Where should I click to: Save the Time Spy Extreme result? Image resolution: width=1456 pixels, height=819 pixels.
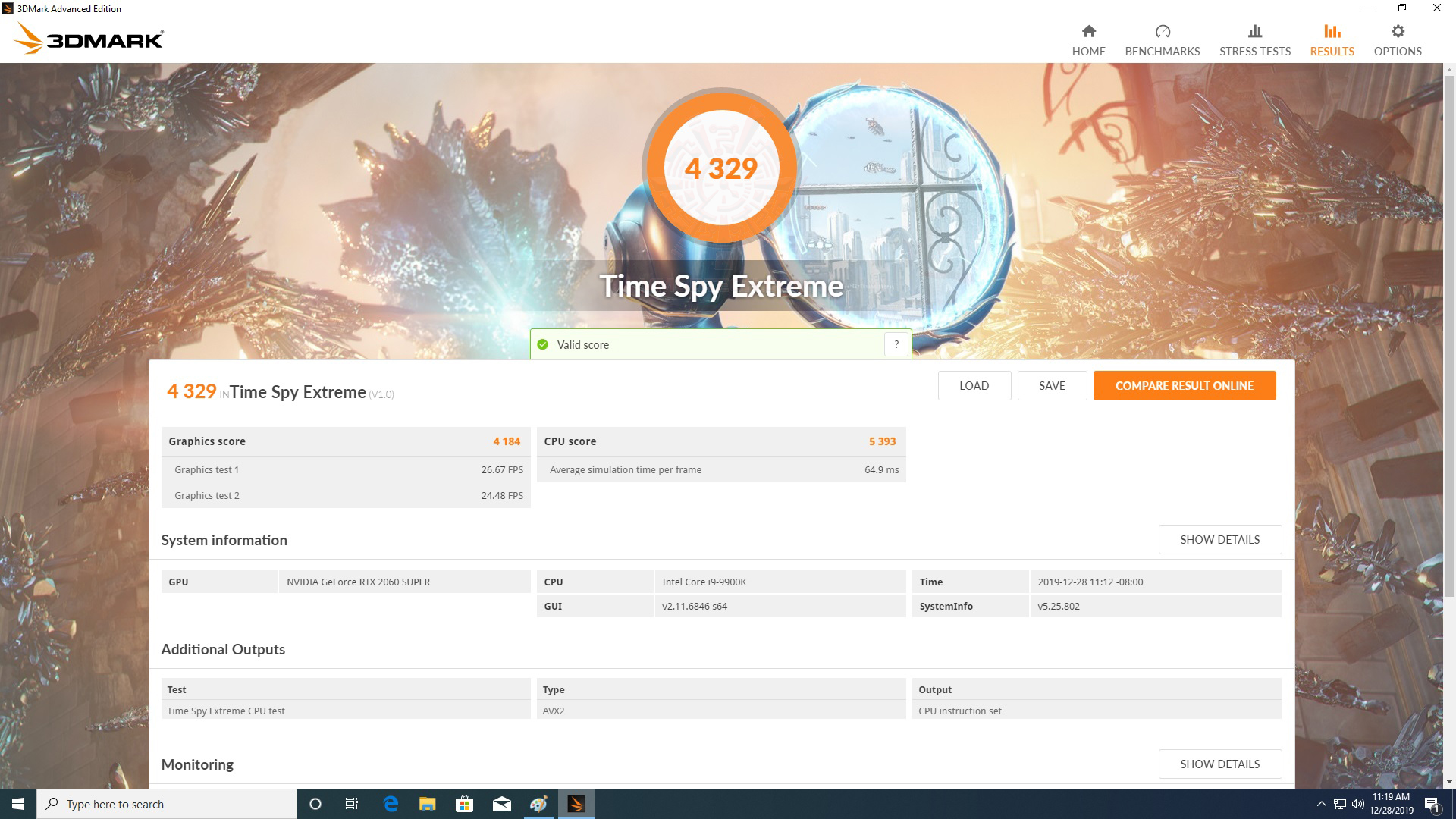[1052, 385]
